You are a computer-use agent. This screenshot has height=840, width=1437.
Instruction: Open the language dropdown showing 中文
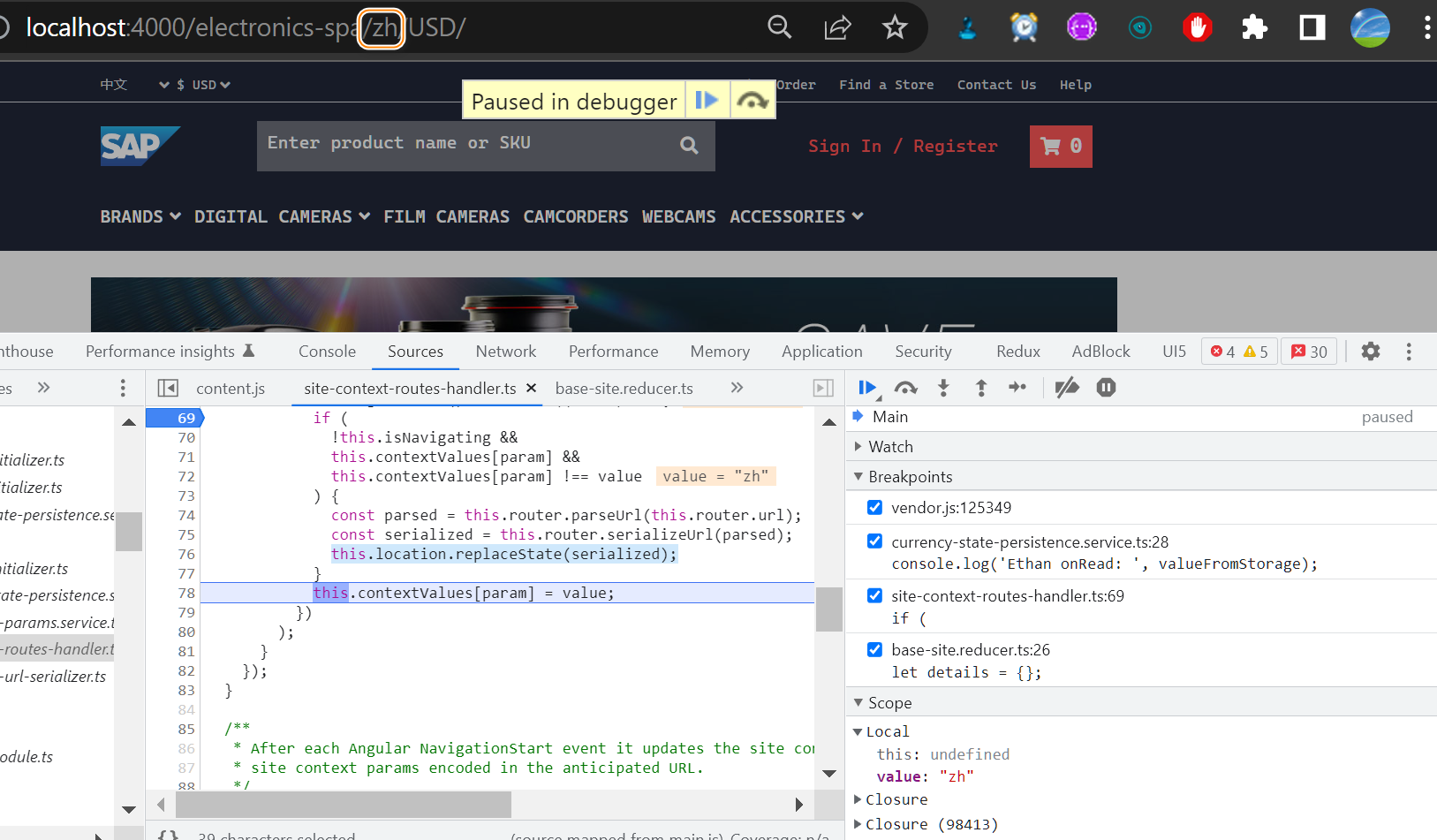(134, 85)
